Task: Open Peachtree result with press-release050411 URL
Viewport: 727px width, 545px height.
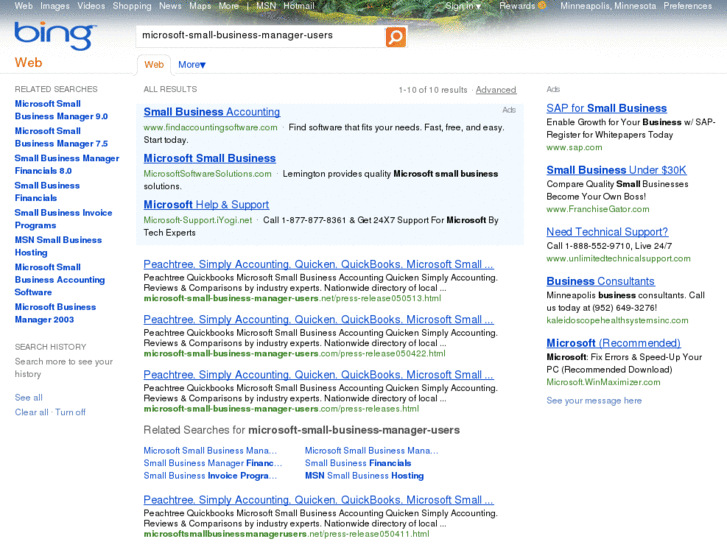Action: [319, 500]
